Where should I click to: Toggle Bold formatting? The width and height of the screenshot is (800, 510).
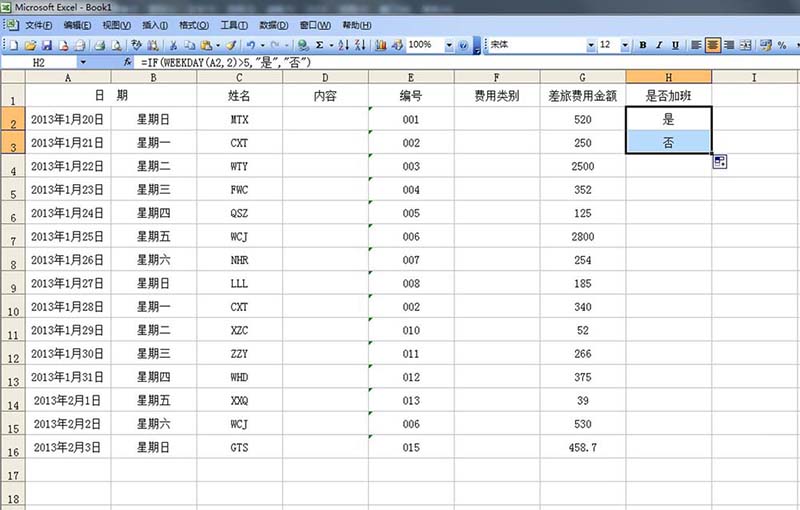643,45
